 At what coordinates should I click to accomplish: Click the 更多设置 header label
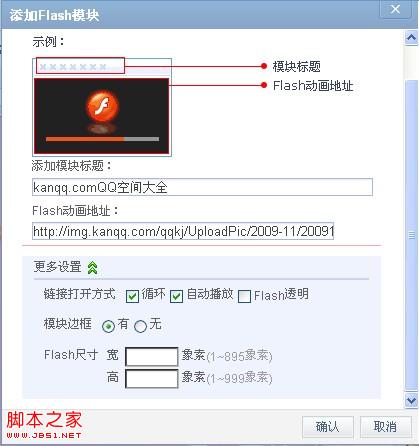pos(57,267)
